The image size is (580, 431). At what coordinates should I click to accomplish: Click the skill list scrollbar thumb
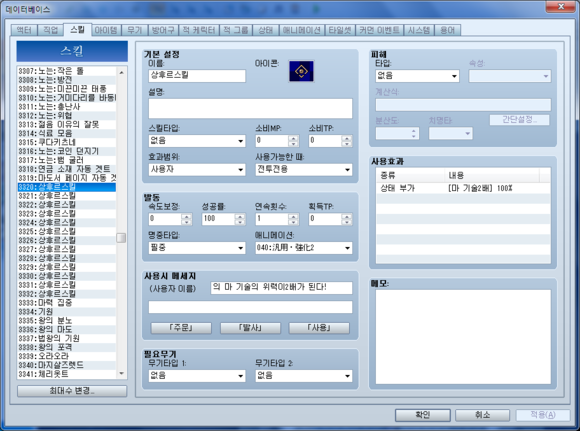point(121,238)
